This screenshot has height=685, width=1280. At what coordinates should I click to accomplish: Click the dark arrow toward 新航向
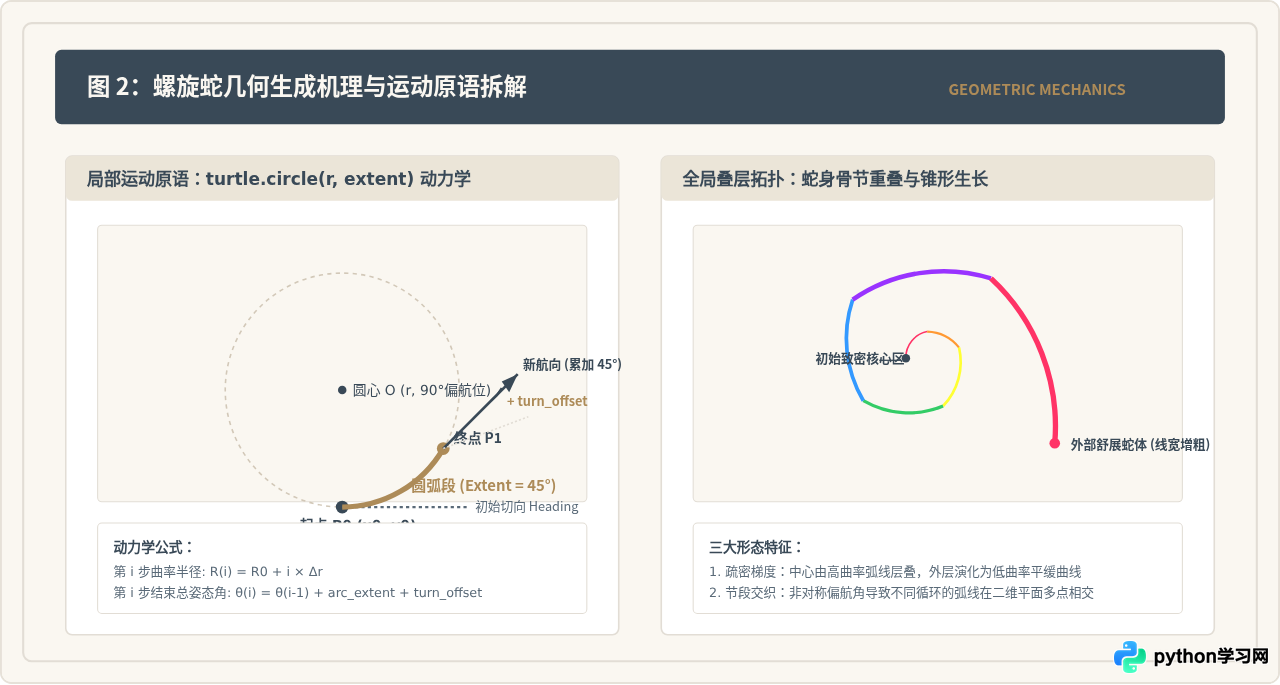pyautogui.click(x=481, y=412)
